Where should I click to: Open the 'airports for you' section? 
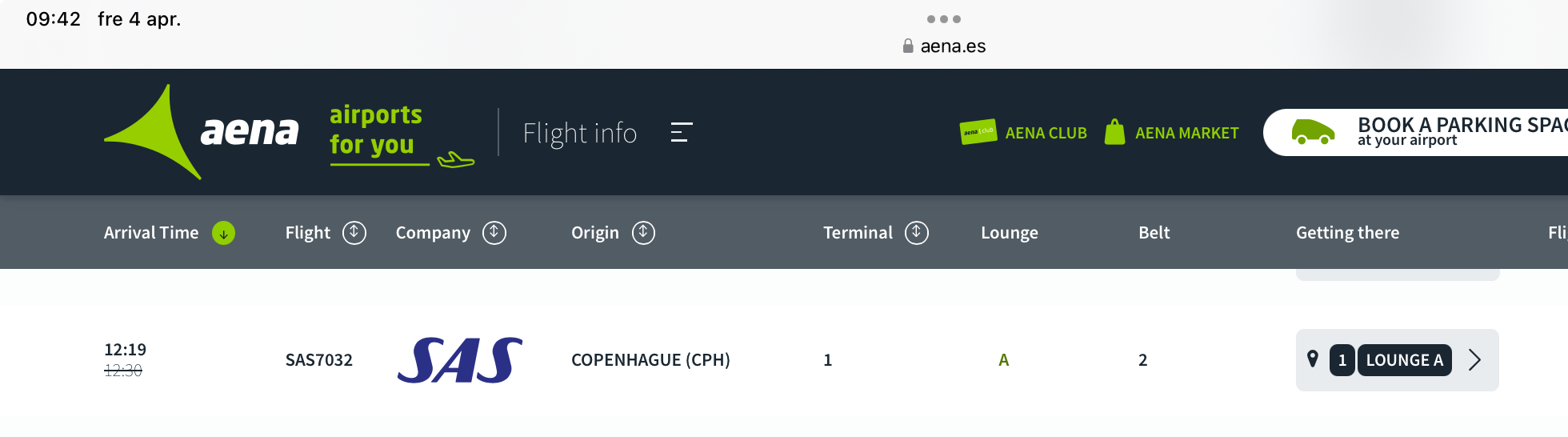(x=376, y=130)
